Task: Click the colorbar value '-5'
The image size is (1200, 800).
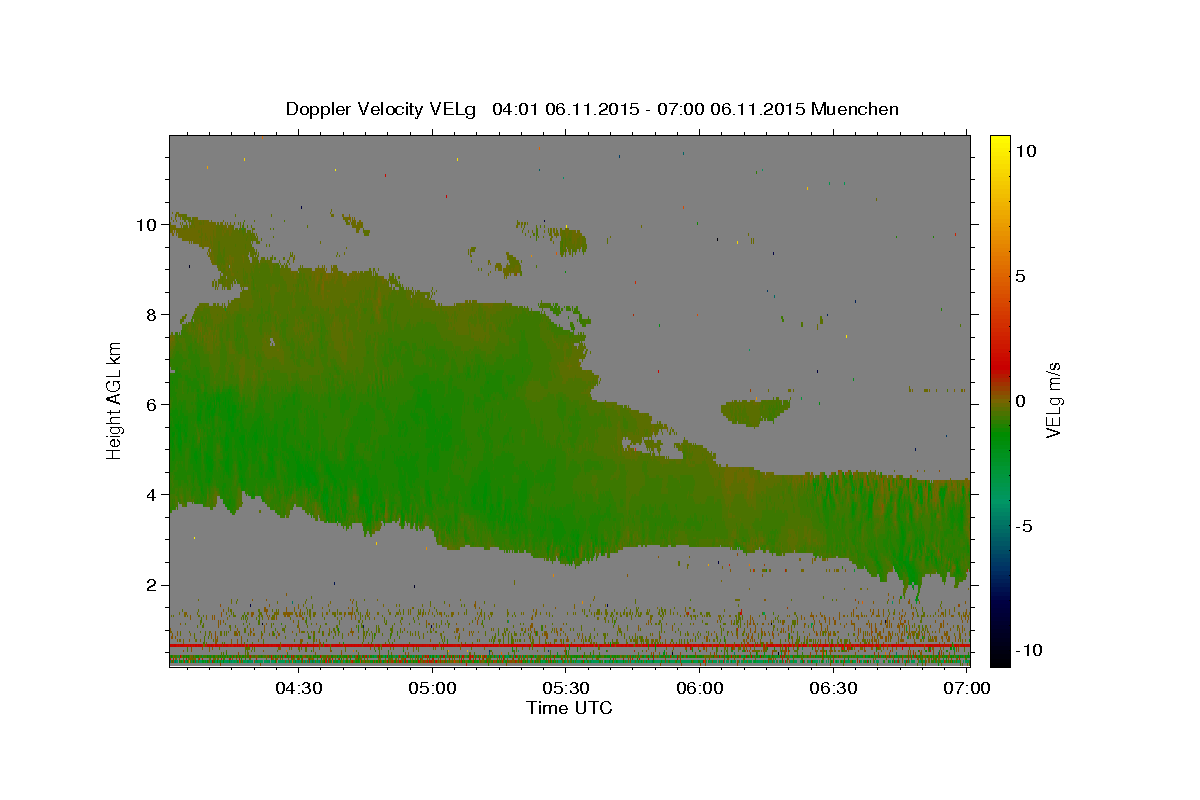Action: pos(1023,526)
